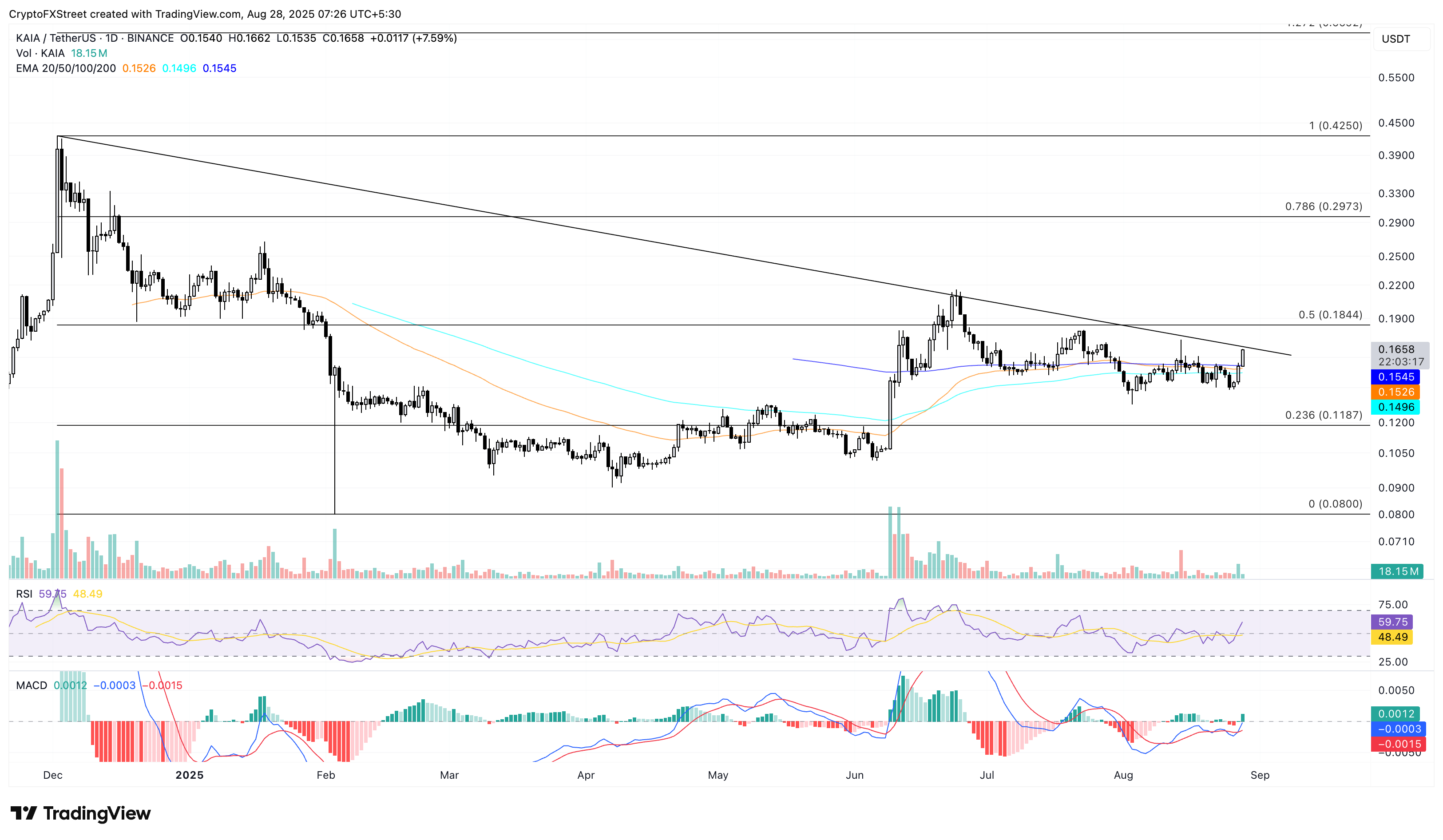This screenshot has width=1443, height=840.
Task: Click the 18.15 M volume axis tag
Action: [1398, 571]
